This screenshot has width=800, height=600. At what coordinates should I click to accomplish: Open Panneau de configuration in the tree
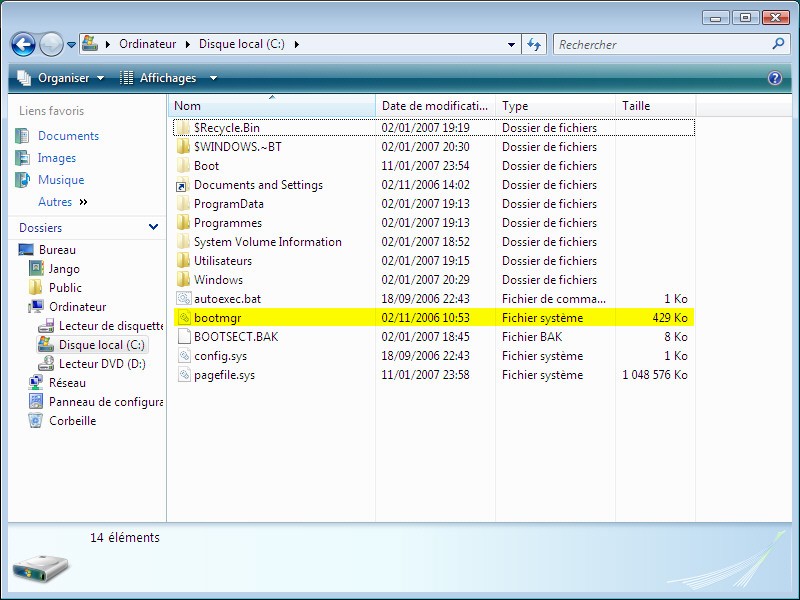click(106, 402)
